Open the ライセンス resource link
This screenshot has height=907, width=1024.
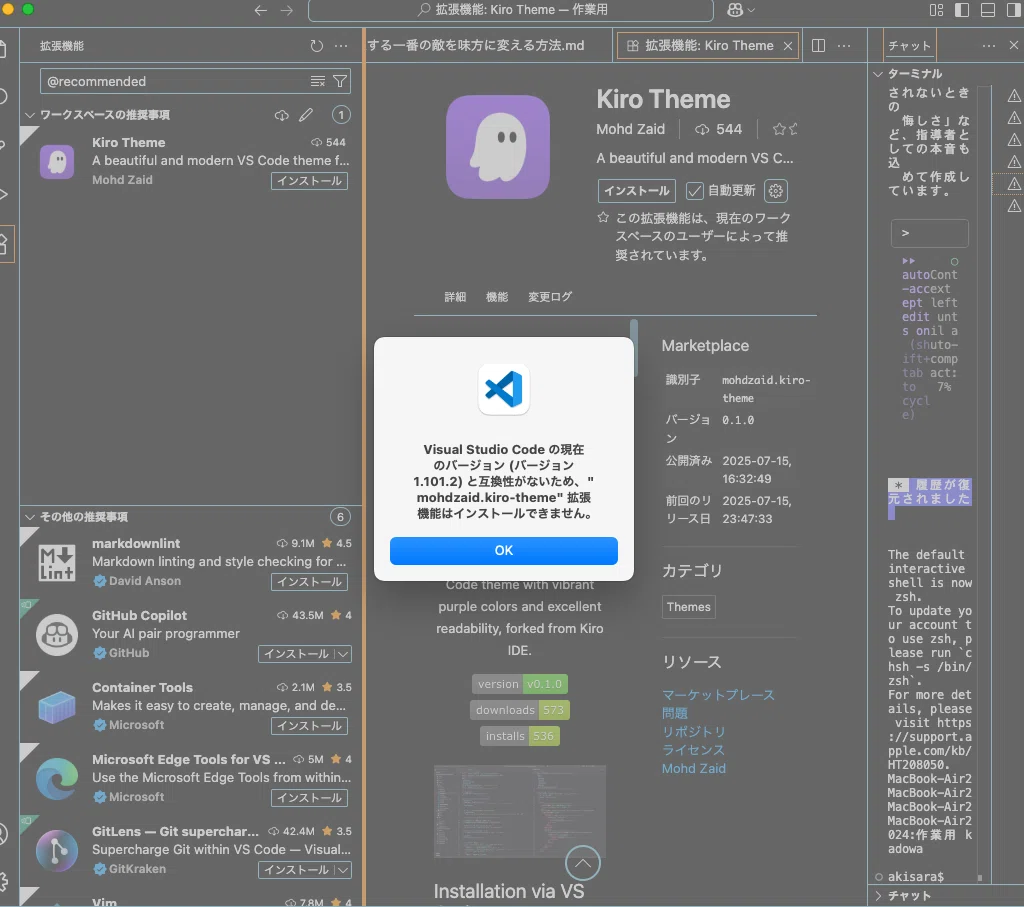click(694, 750)
